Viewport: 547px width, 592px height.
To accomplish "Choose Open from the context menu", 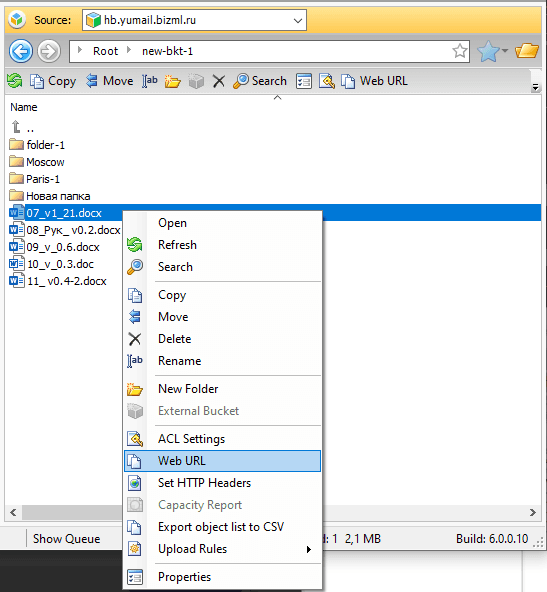I will 223,223.
